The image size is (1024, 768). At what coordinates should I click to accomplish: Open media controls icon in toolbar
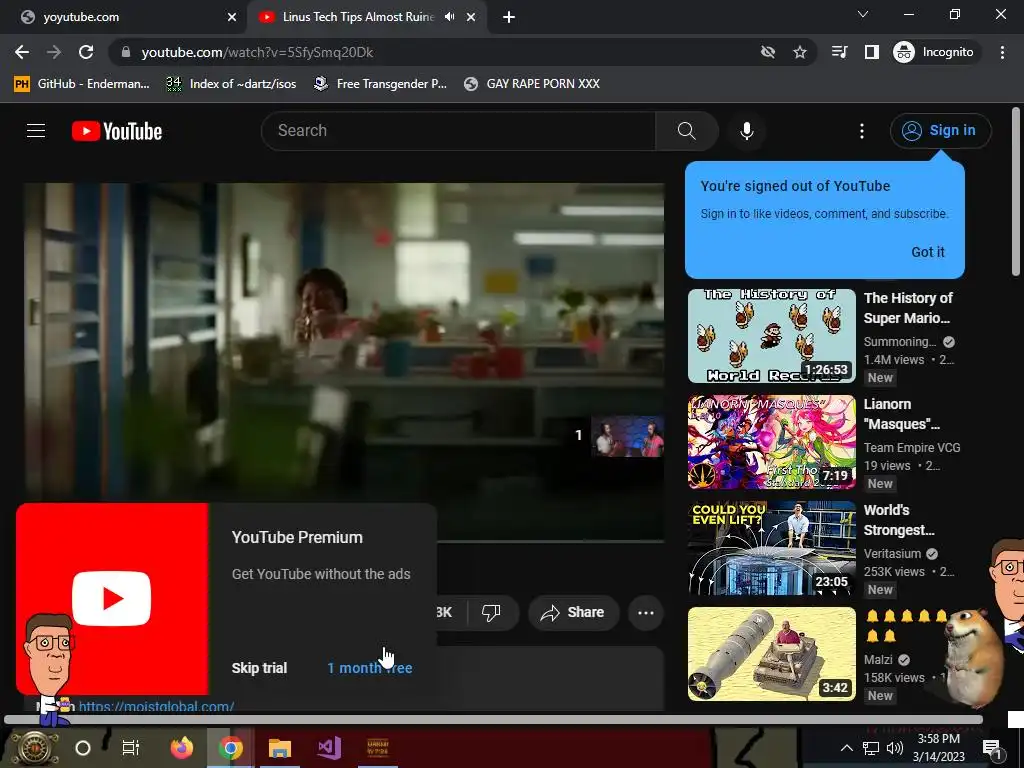point(839,52)
